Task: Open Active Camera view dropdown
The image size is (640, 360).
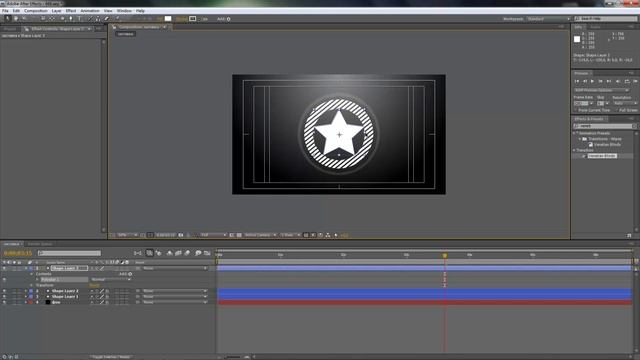Action: pos(260,235)
